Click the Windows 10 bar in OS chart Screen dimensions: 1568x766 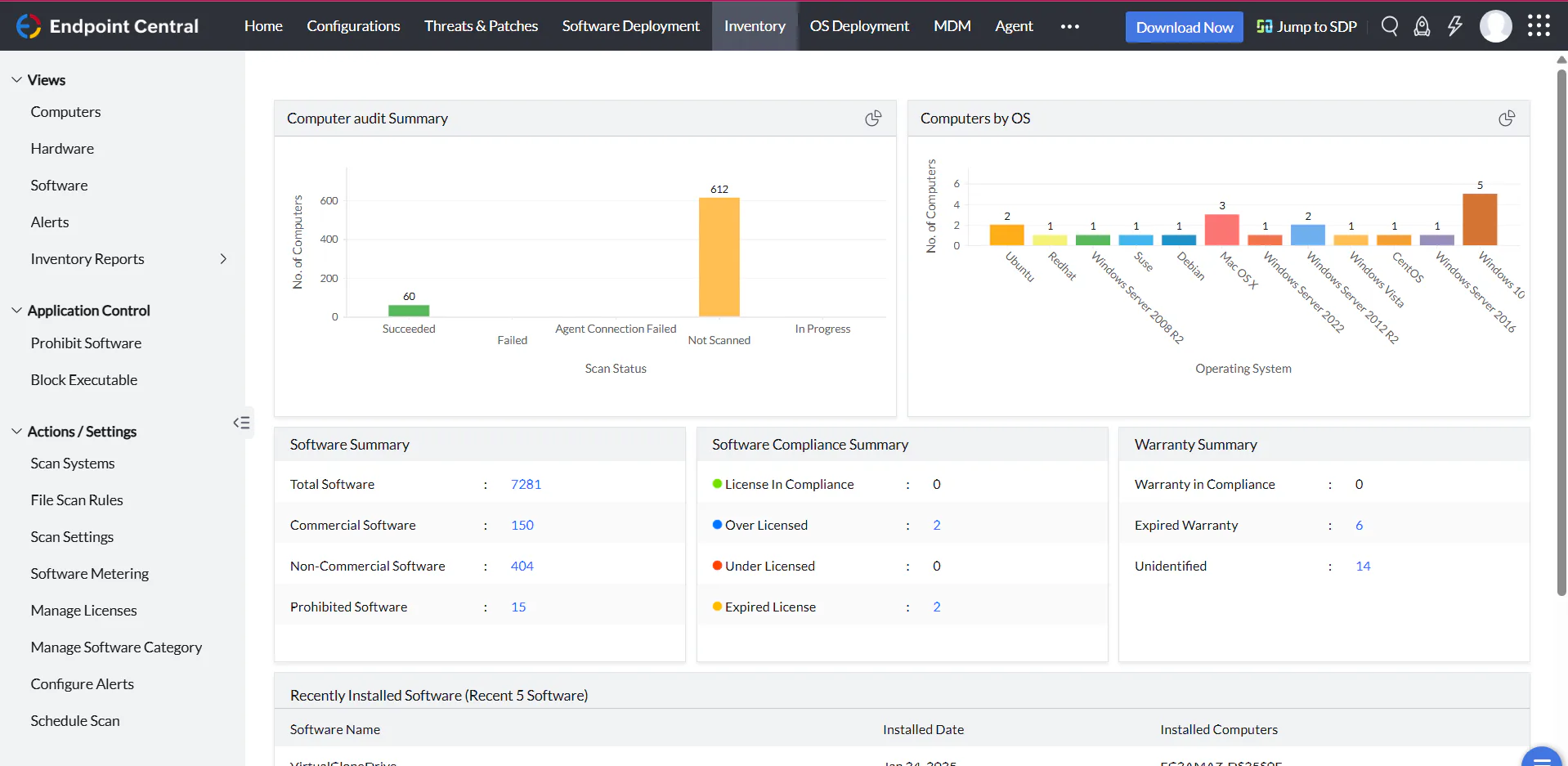[1480, 219]
